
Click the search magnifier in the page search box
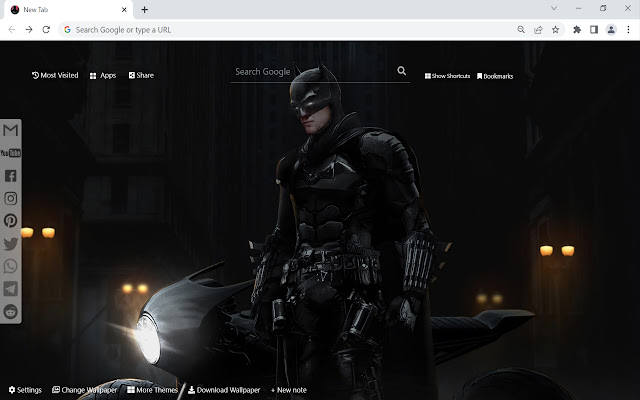pyautogui.click(x=402, y=71)
